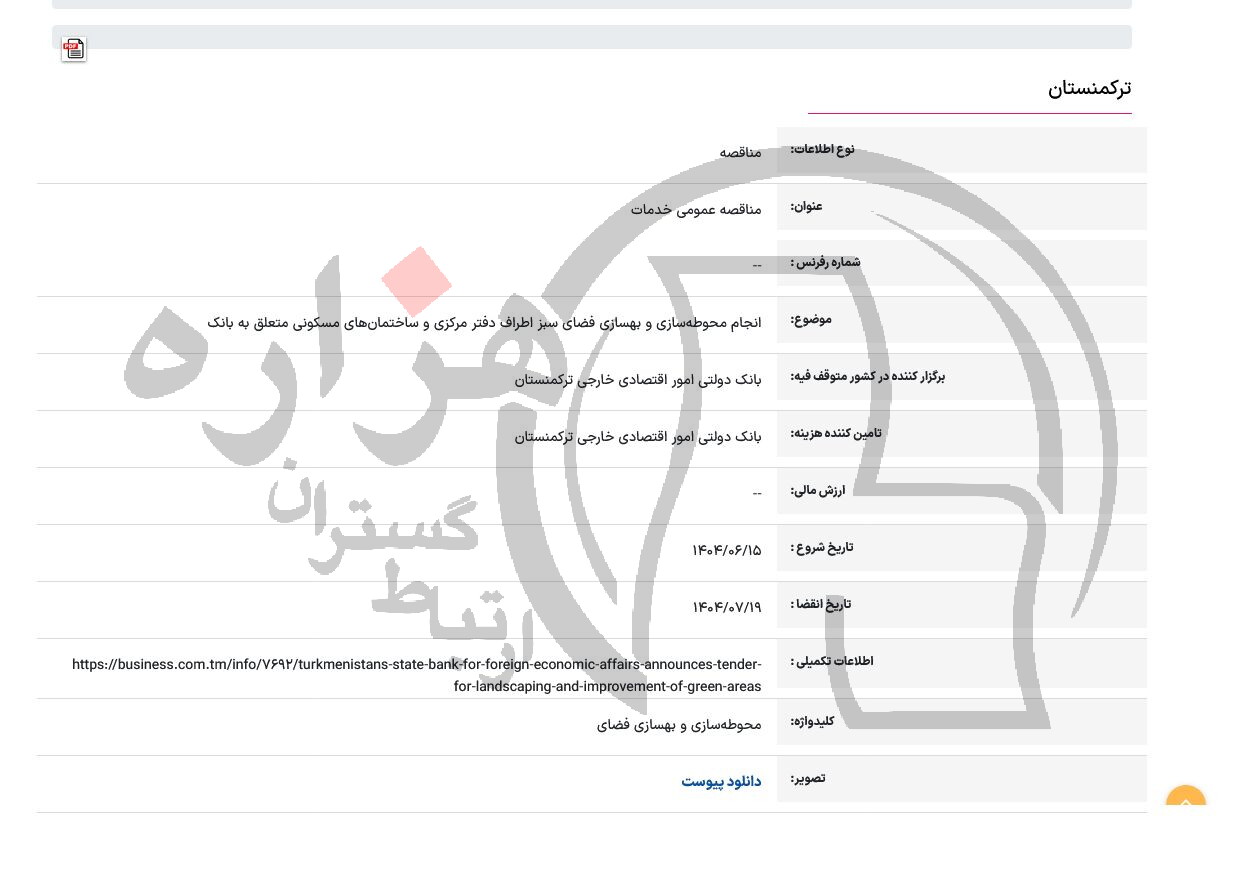Select the کلیدواژه keyword محوطه‌سازی و بهسازی فضای
Screen dimensions: 1243x877
[678, 724]
